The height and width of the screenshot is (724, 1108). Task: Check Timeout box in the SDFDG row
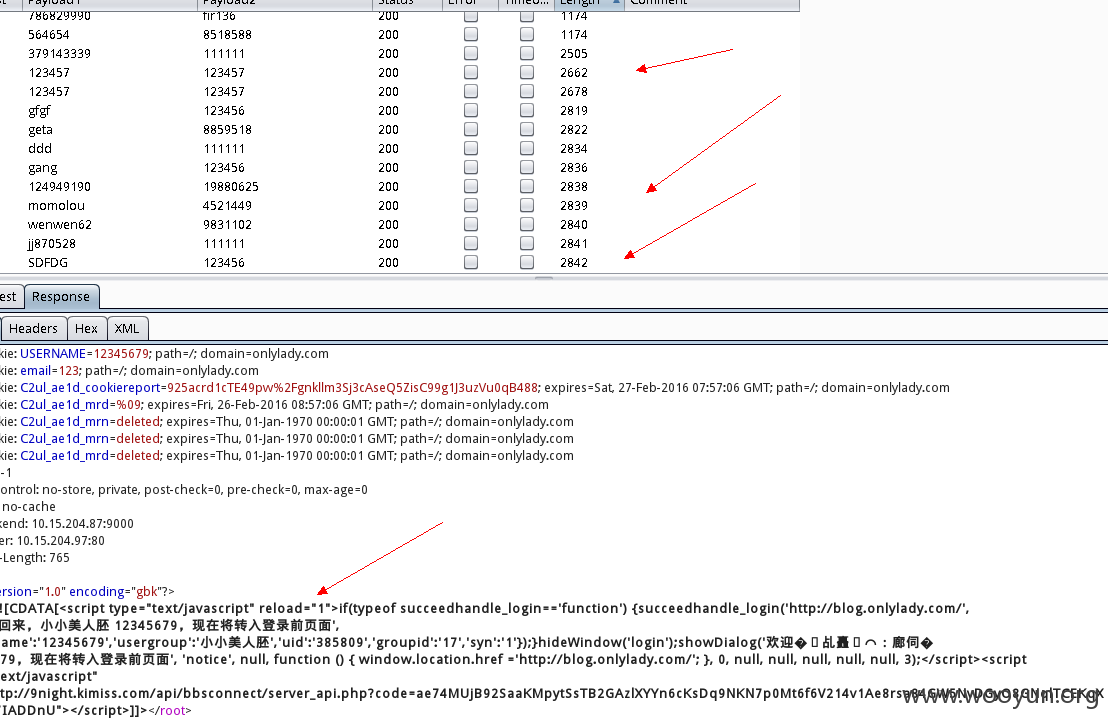526,263
